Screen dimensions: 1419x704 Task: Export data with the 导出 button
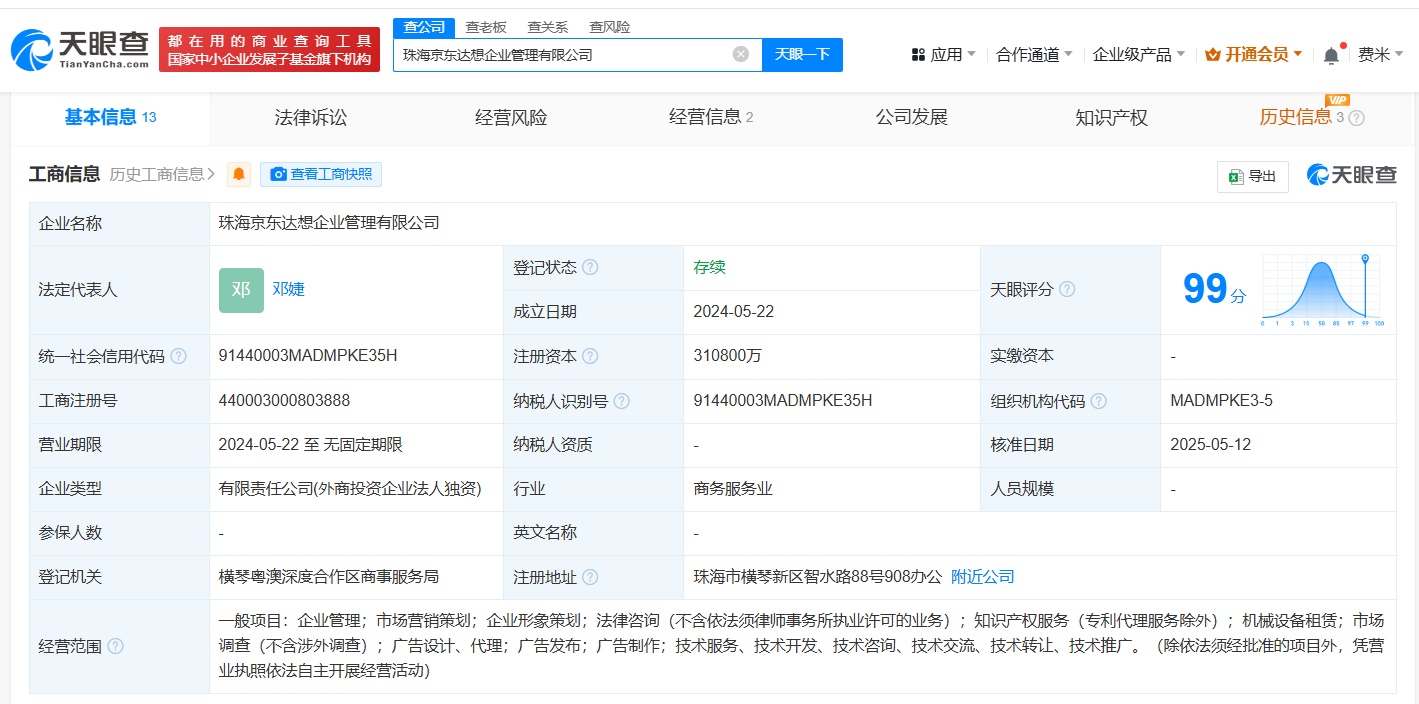(1252, 176)
